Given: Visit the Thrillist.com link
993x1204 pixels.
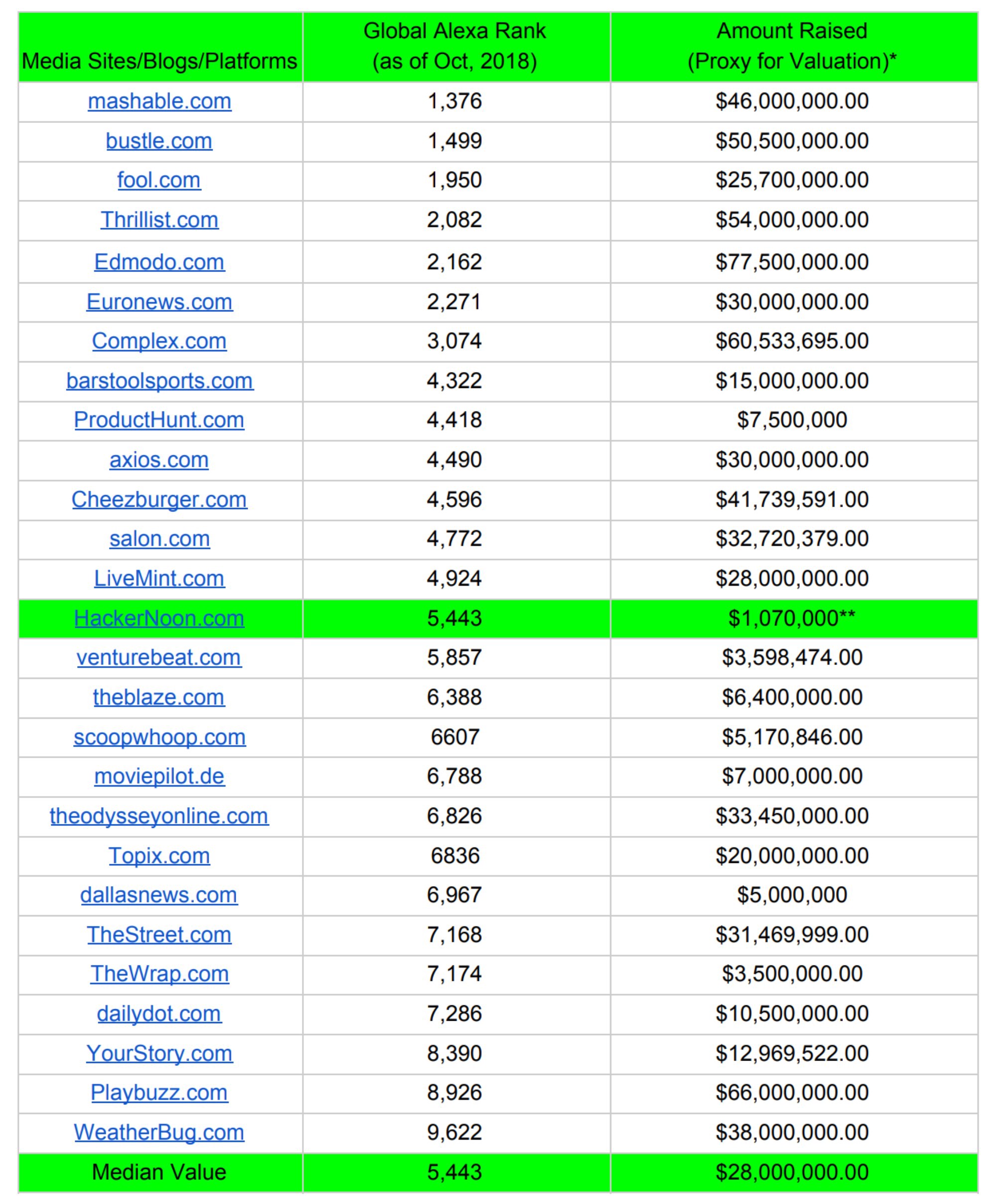Looking at the screenshot, I should [159, 220].
